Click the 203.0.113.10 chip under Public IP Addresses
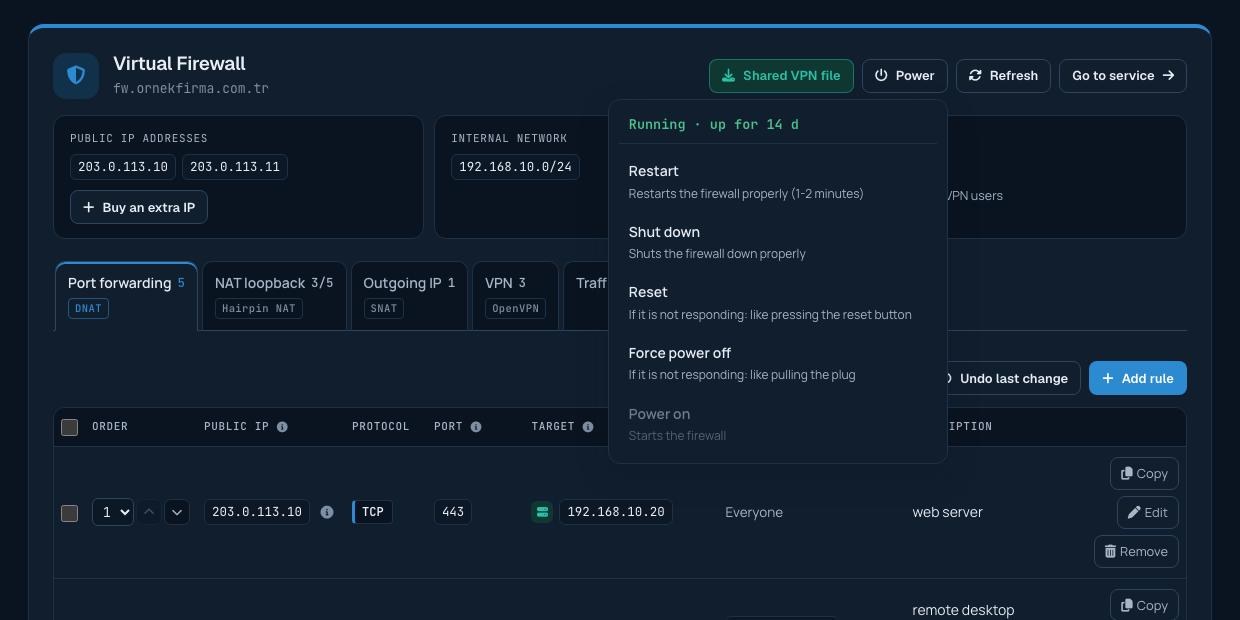Screen dimensions: 1240x620 point(123,167)
